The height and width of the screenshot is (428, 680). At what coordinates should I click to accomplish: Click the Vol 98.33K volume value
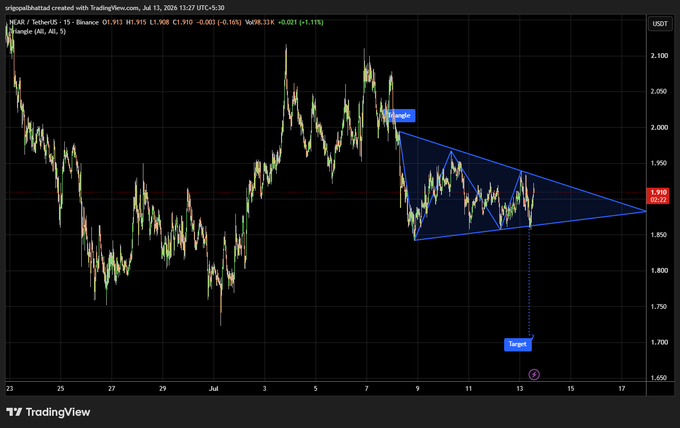coord(260,22)
